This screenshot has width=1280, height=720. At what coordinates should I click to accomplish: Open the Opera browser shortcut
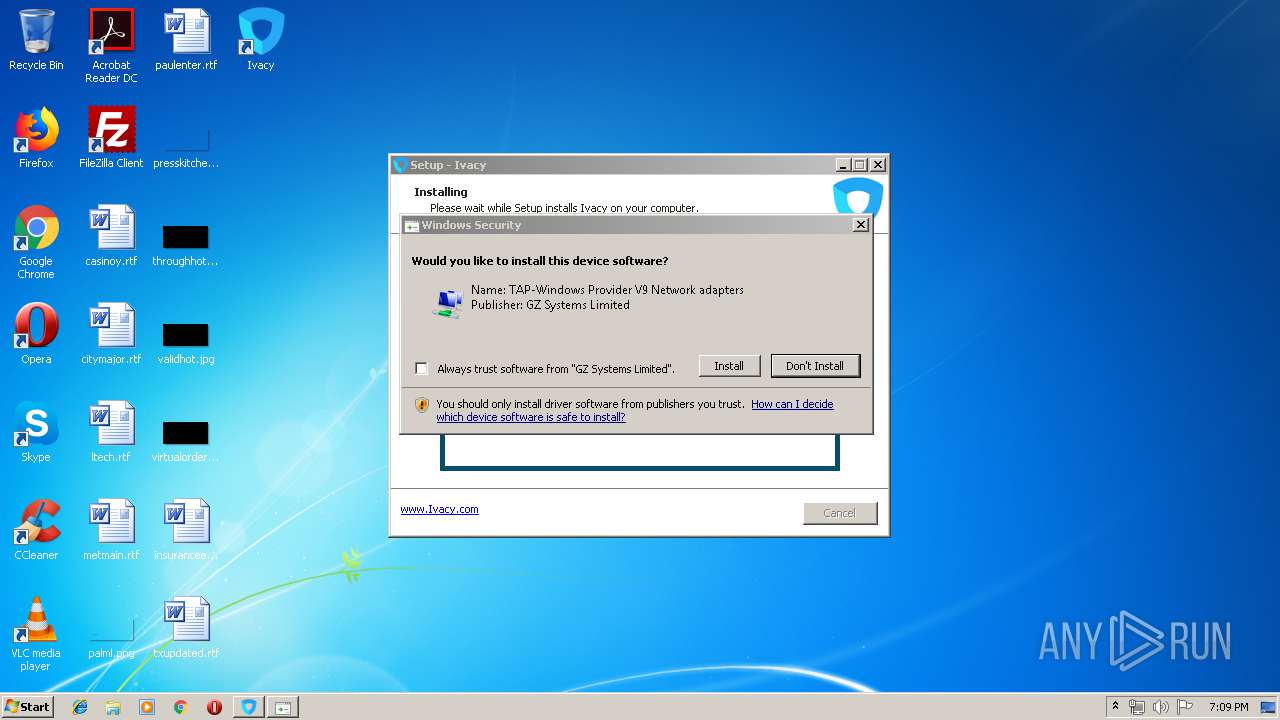(x=36, y=334)
